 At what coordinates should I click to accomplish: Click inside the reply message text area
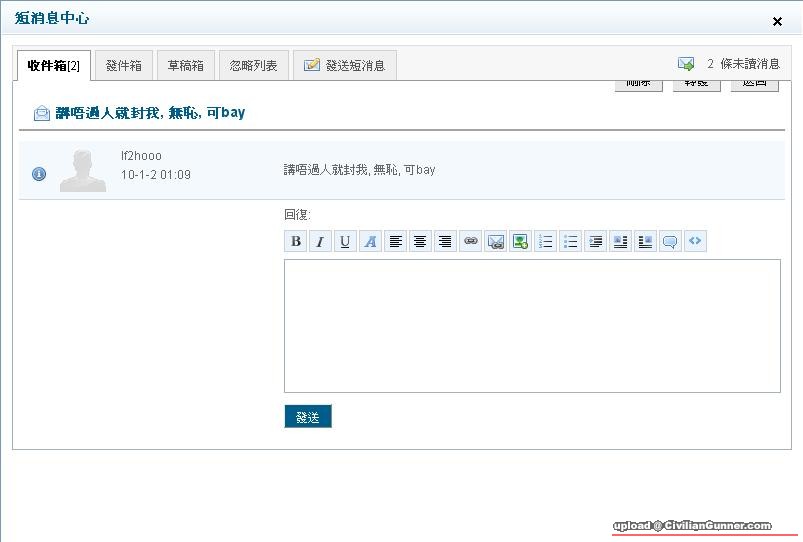532,326
